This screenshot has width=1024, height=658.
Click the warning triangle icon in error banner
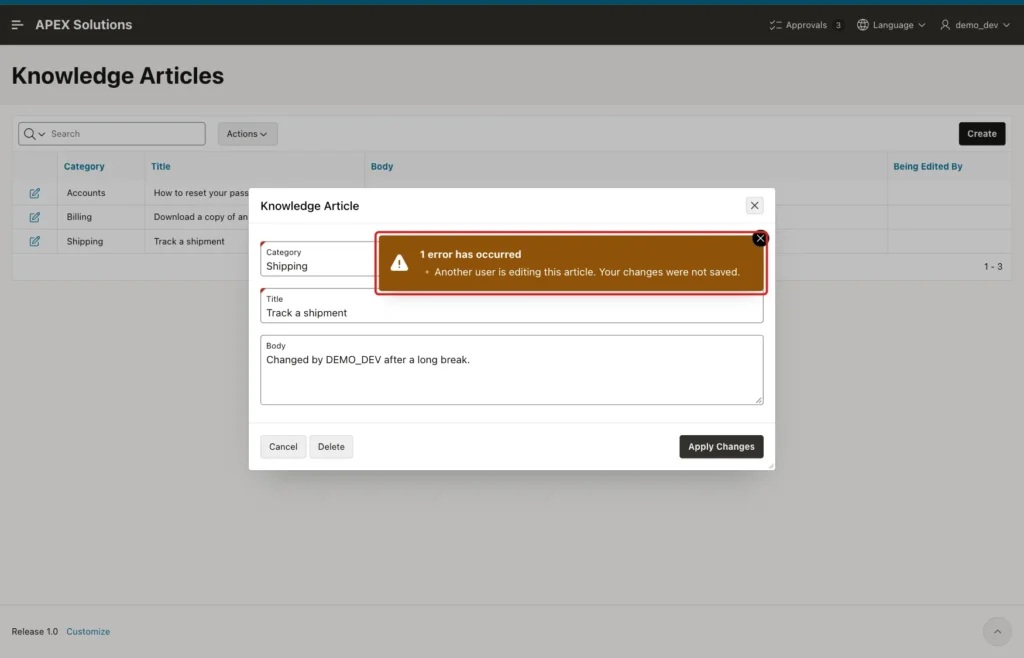(399, 262)
